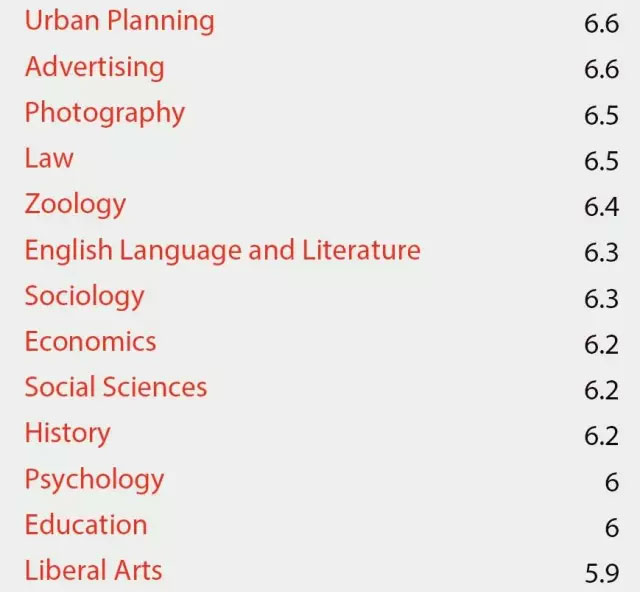Click the 6.3 score beside Sociology
The width and height of the screenshot is (640, 592).
click(602, 299)
